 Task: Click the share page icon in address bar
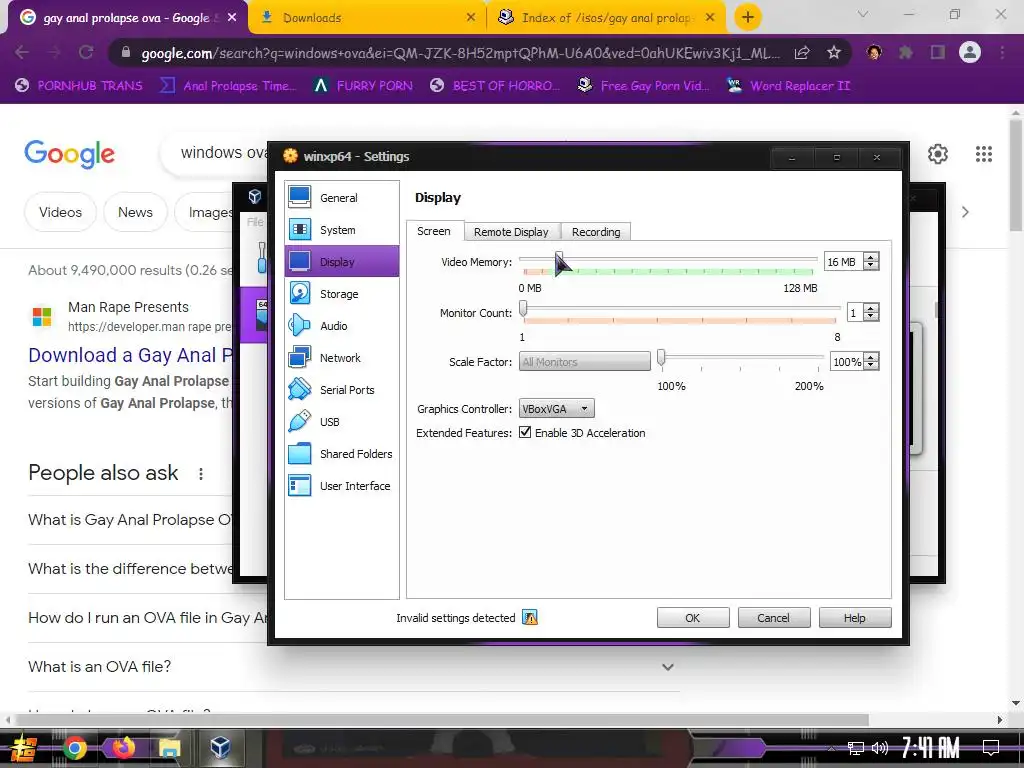(x=802, y=53)
